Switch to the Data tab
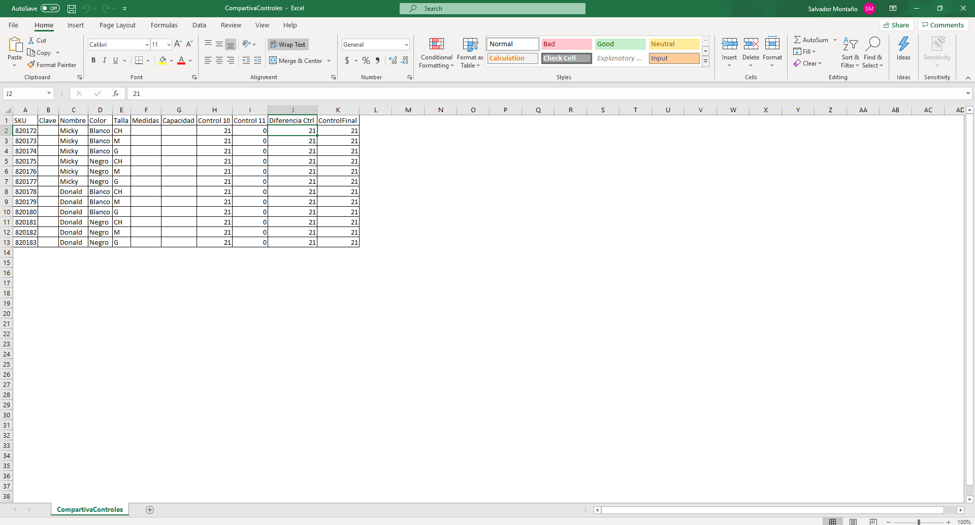Image resolution: width=975 pixels, height=525 pixels. pos(199,26)
